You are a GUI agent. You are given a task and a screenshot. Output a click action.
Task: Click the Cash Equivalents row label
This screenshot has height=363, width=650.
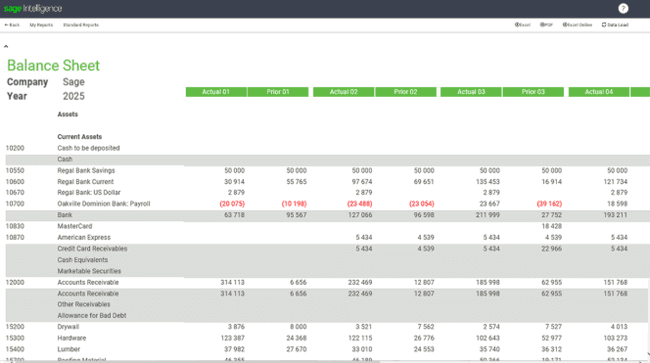[x=82, y=259]
